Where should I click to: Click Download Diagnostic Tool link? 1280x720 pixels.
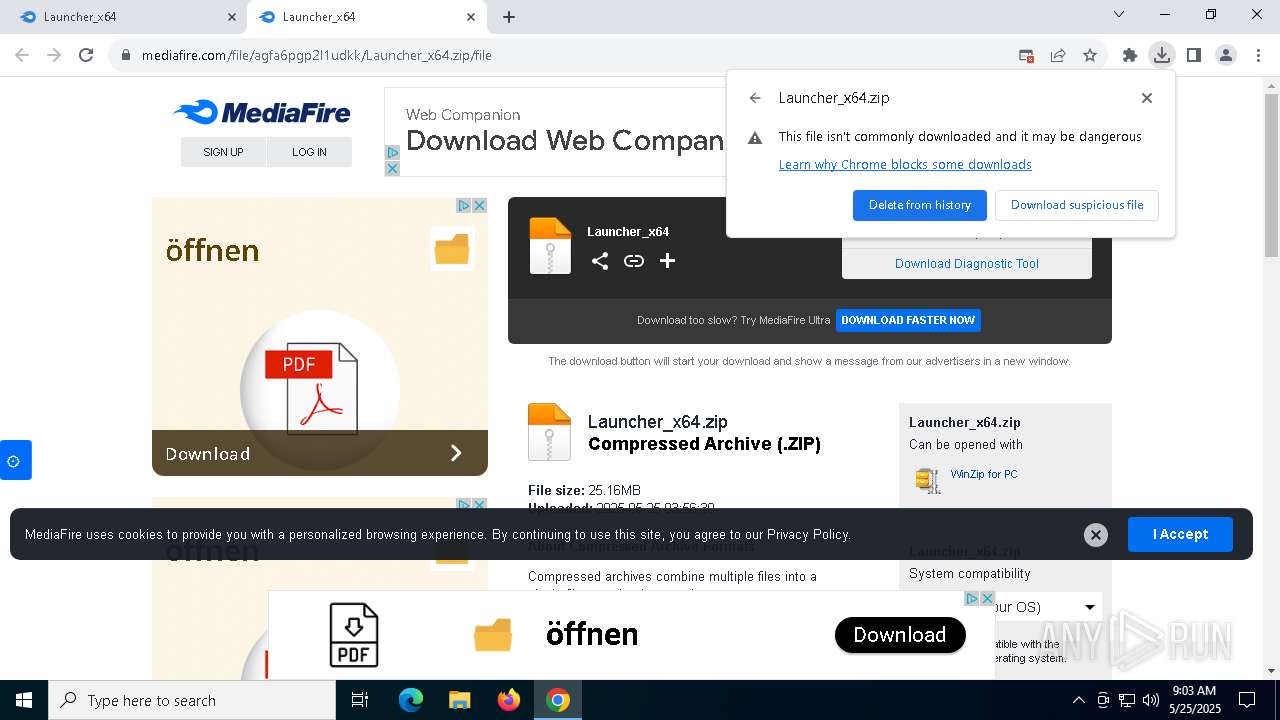coord(967,264)
